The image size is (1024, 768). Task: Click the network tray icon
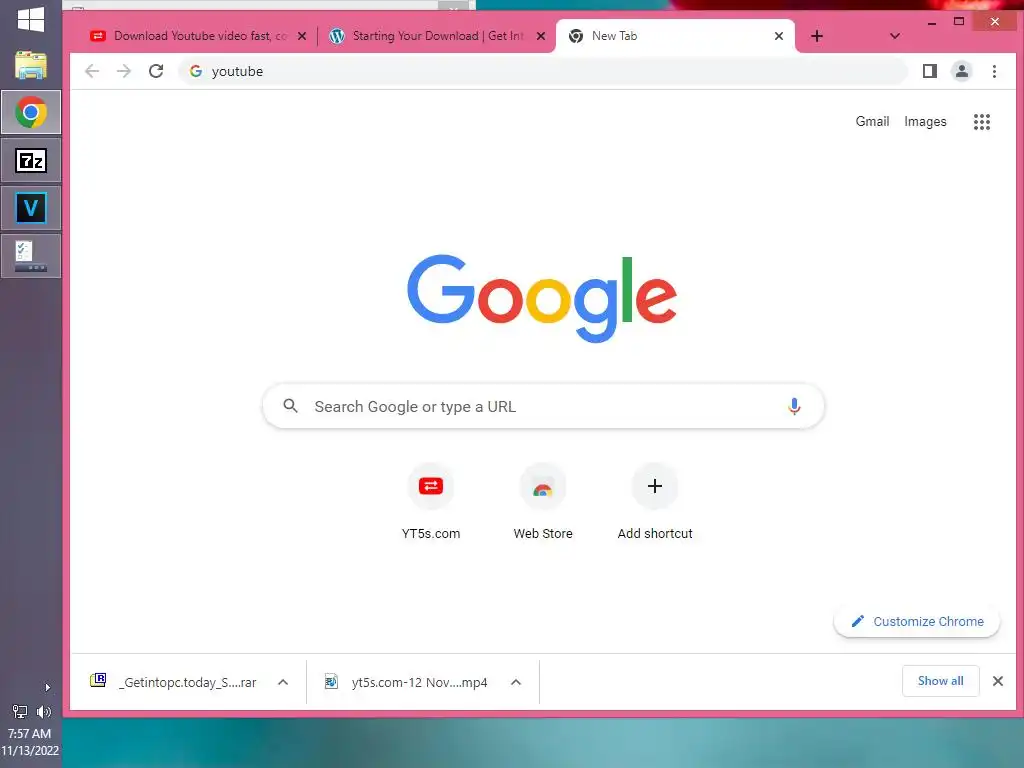coord(20,711)
